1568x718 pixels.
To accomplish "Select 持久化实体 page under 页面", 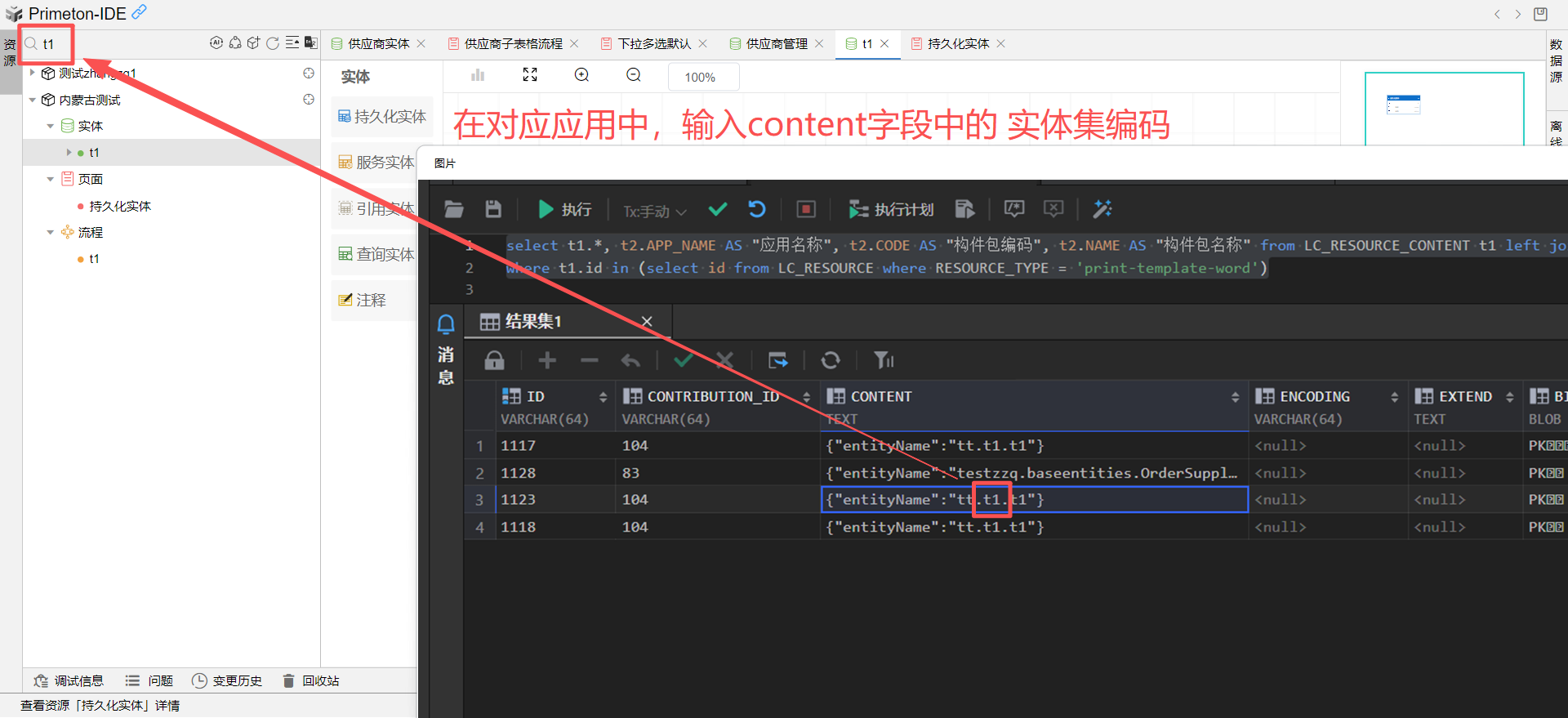I will (x=120, y=206).
